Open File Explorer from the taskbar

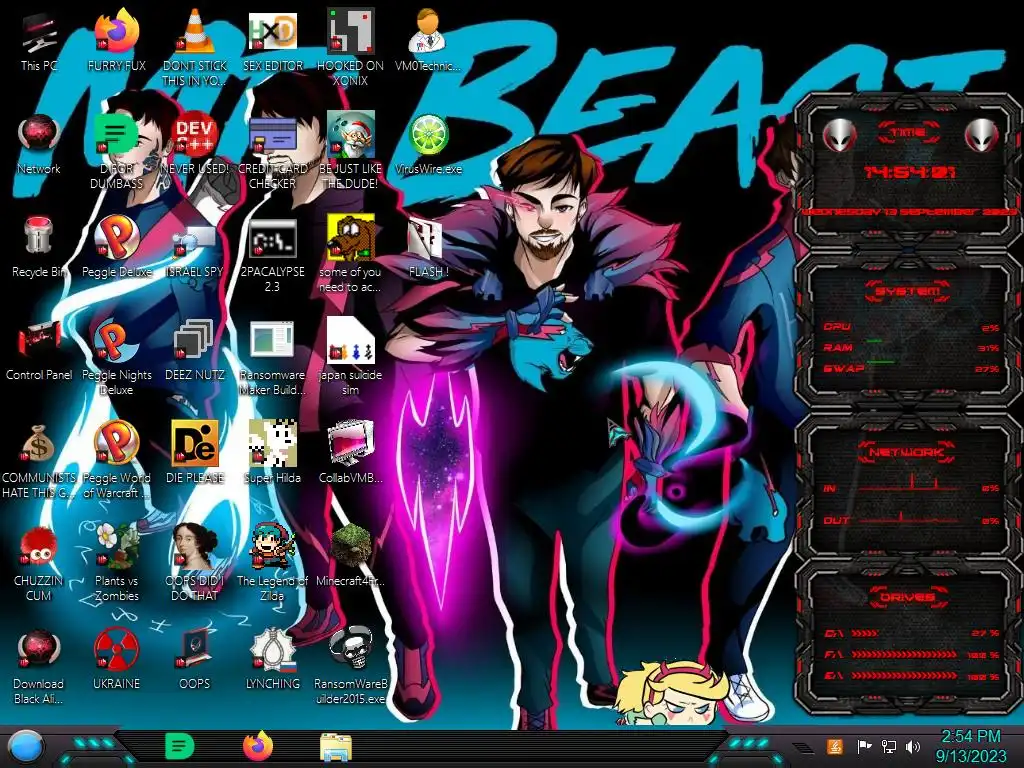click(336, 747)
